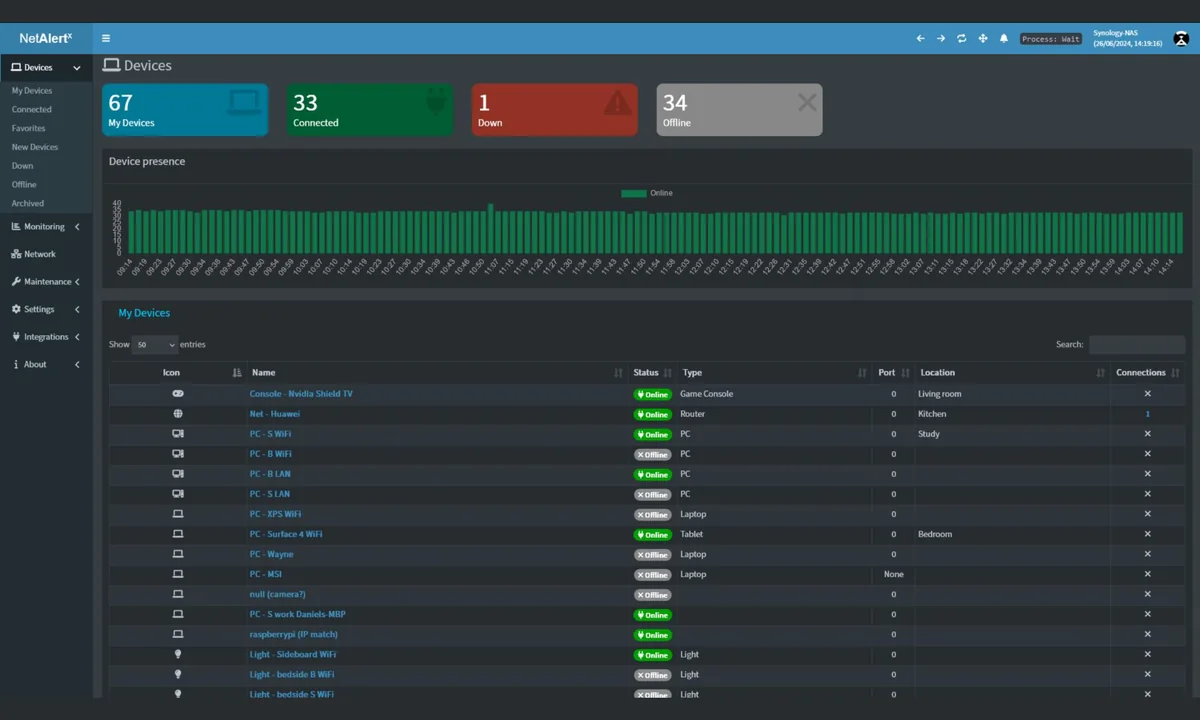Screen dimensions: 1200x720
Task: Sort table by Type column
Action: click(774, 373)
